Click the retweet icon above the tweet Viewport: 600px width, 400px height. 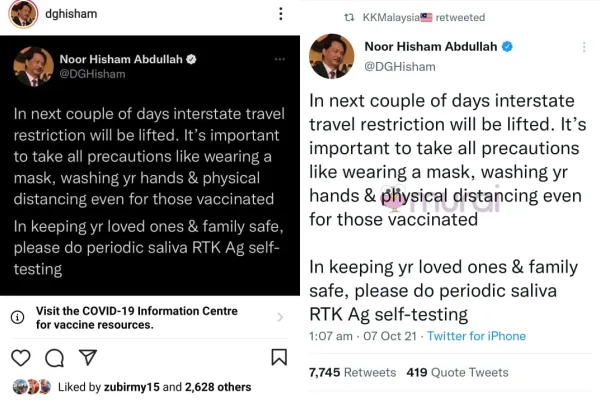tap(349, 17)
